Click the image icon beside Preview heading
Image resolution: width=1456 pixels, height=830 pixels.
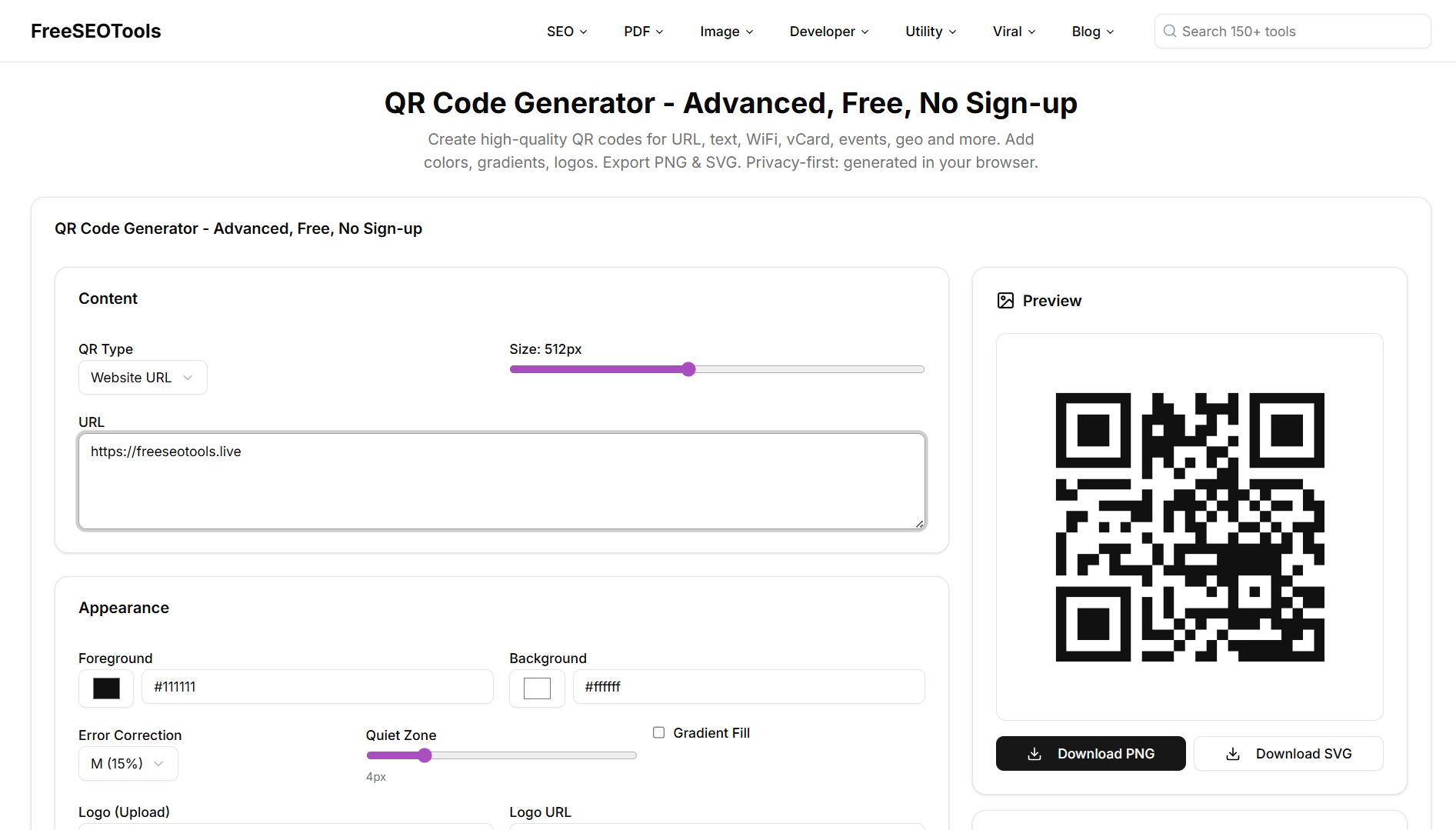pyautogui.click(x=1005, y=300)
